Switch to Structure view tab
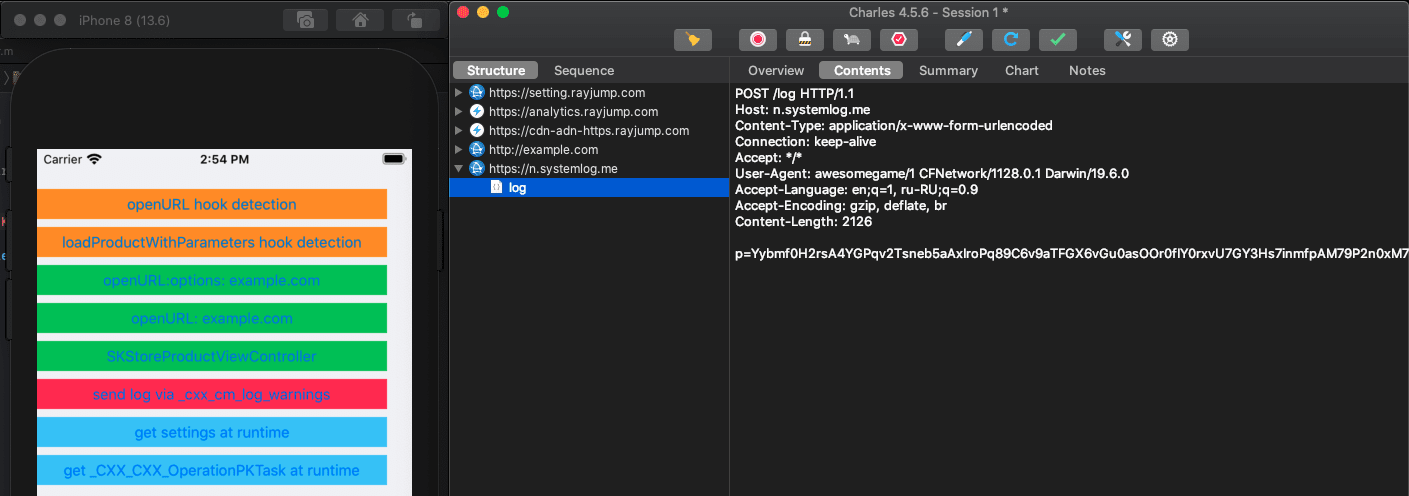 point(495,70)
